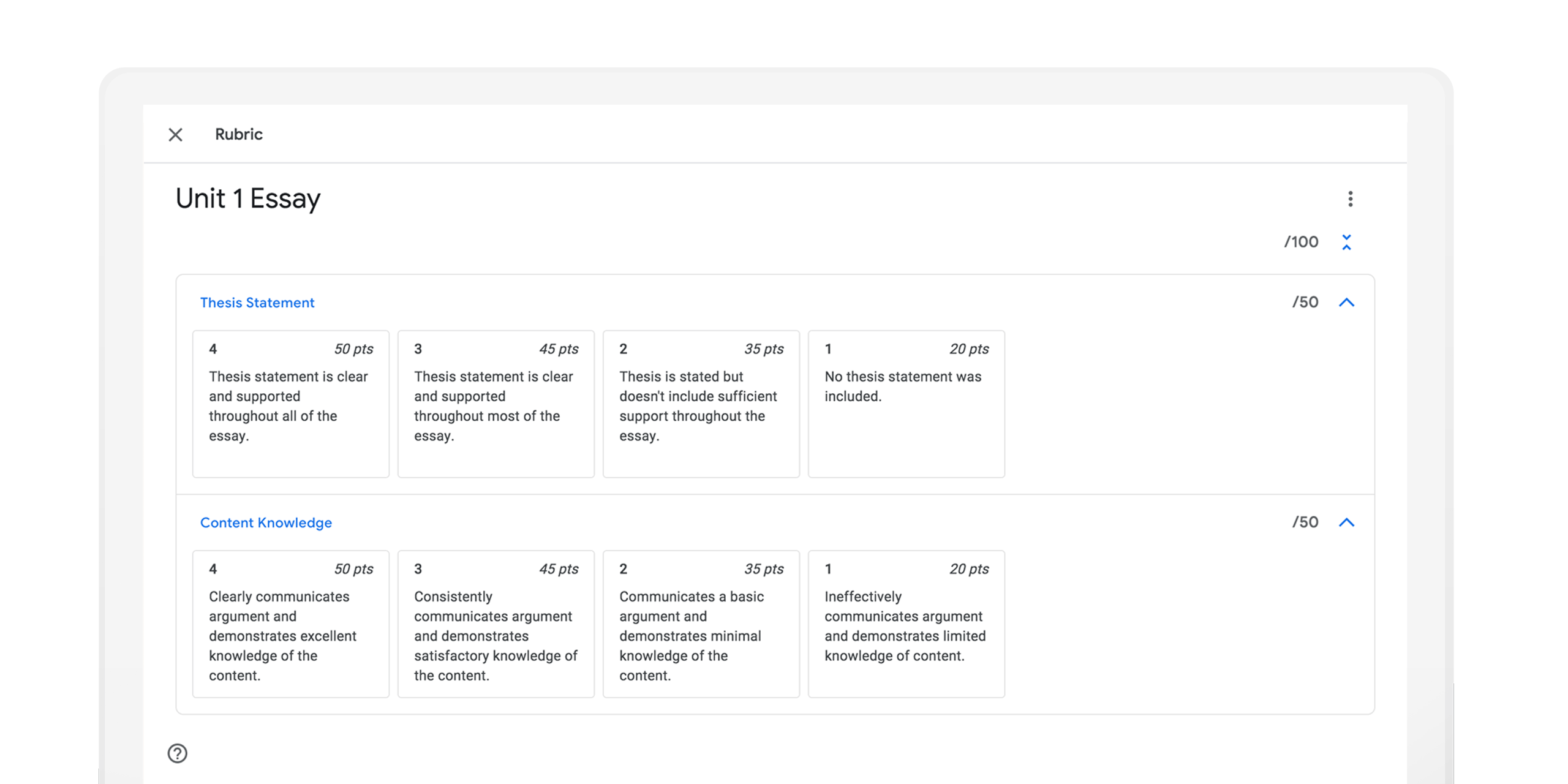Open the Content Knowledge criterion
Viewport: 1568px width, 784px height.
pos(266,522)
